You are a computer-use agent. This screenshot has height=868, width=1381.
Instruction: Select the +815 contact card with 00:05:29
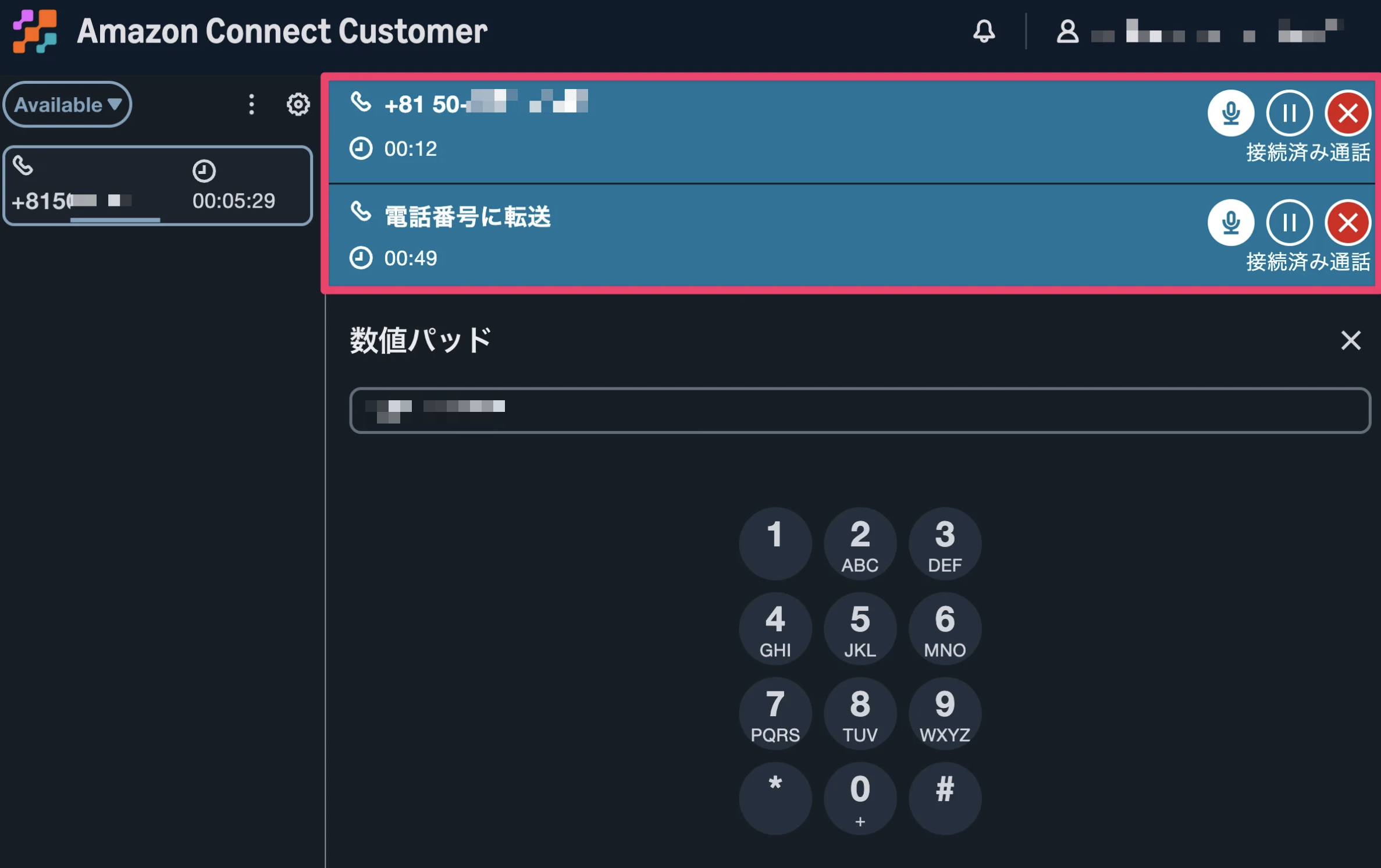pos(158,186)
